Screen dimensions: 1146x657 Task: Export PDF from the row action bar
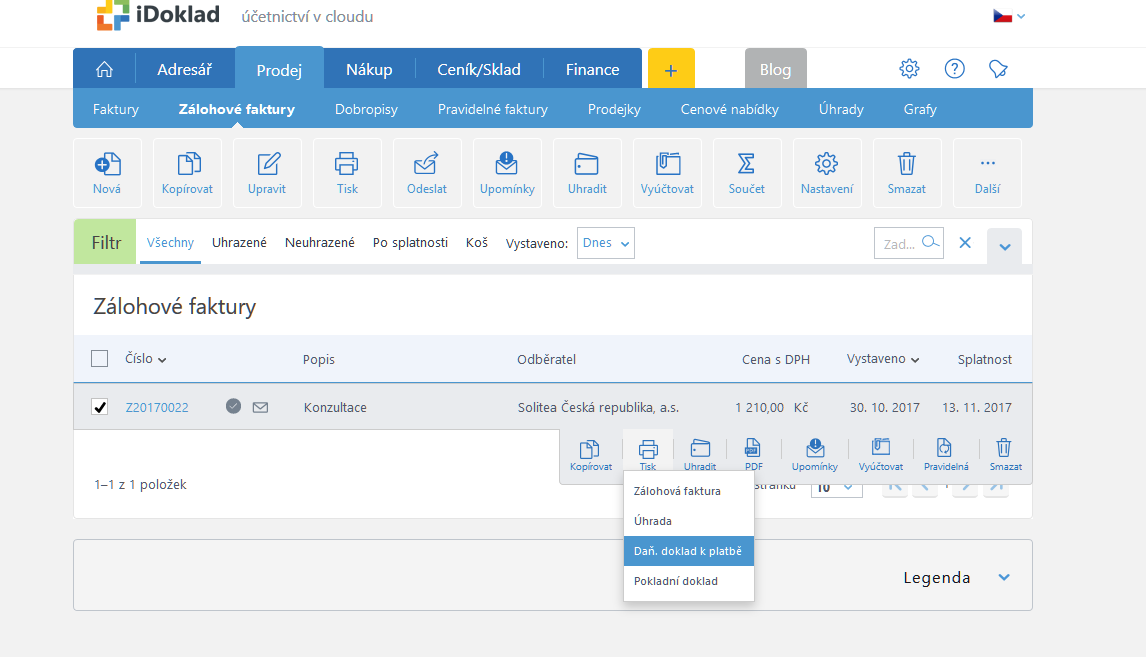click(x=753, y=455)
